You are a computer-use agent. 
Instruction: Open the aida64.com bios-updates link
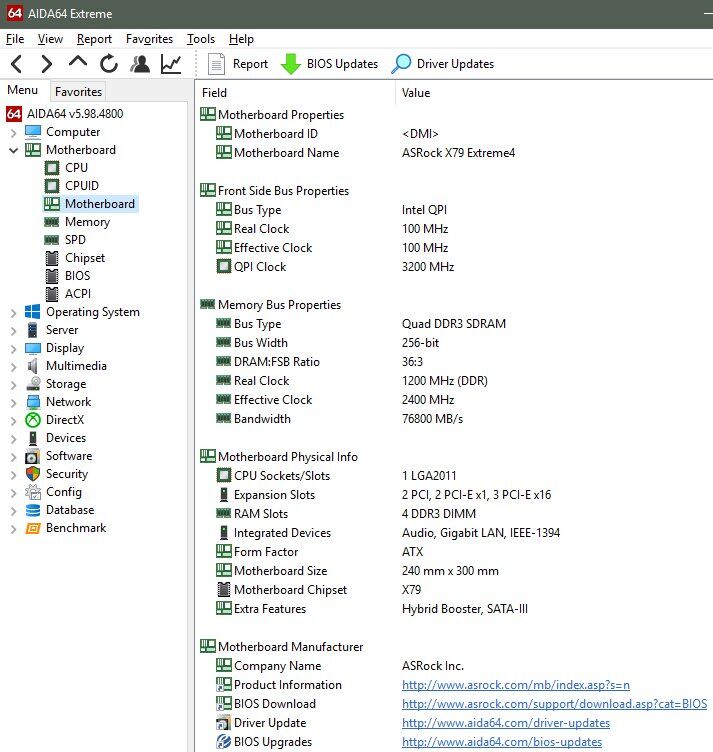pos(502,742)
